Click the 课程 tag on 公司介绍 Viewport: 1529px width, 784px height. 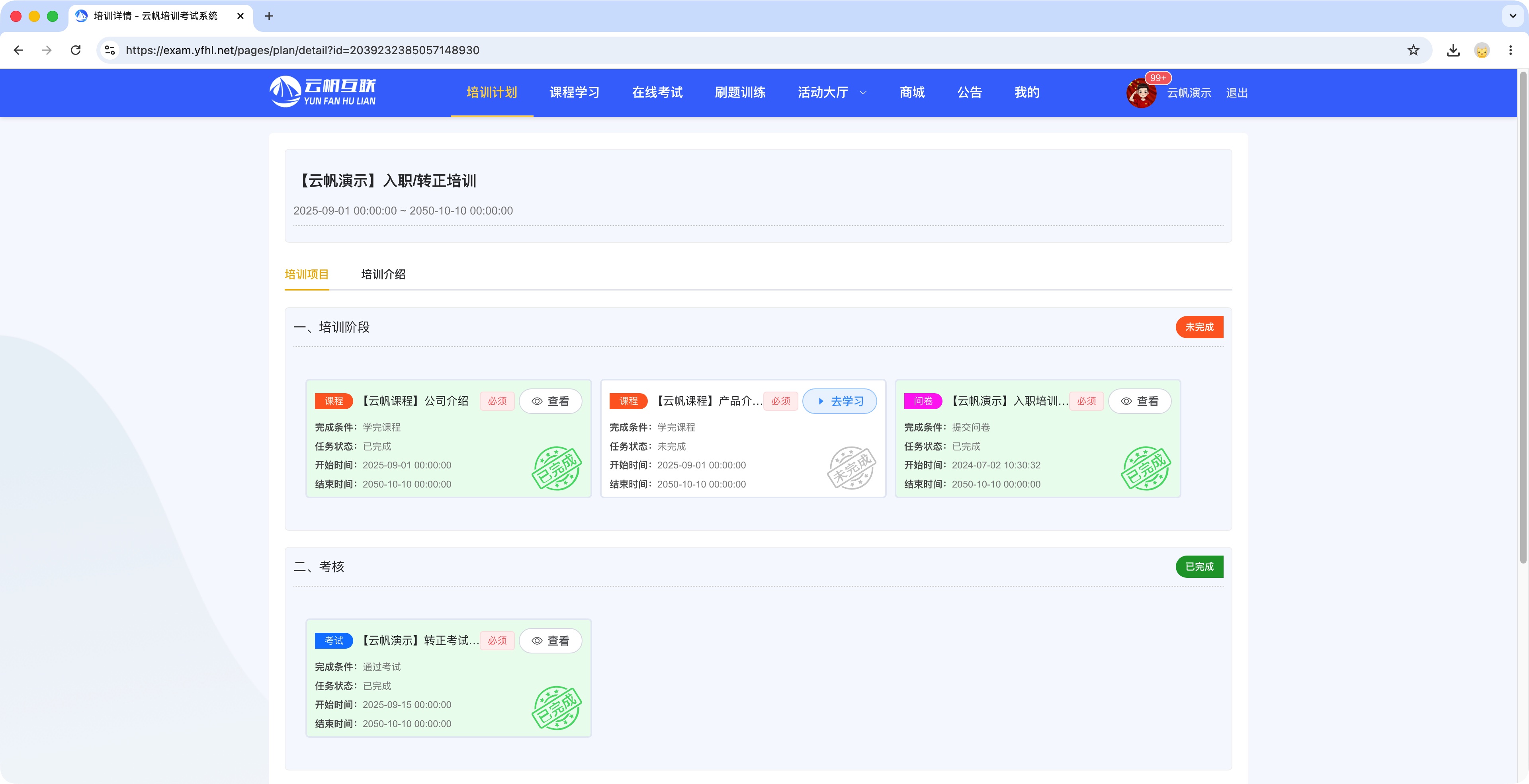pos(334,402)
